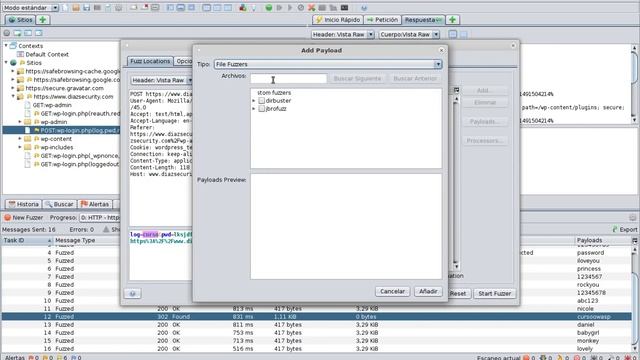Open the Tipo File Fuzzers dropdown

[x=328, y=64]
